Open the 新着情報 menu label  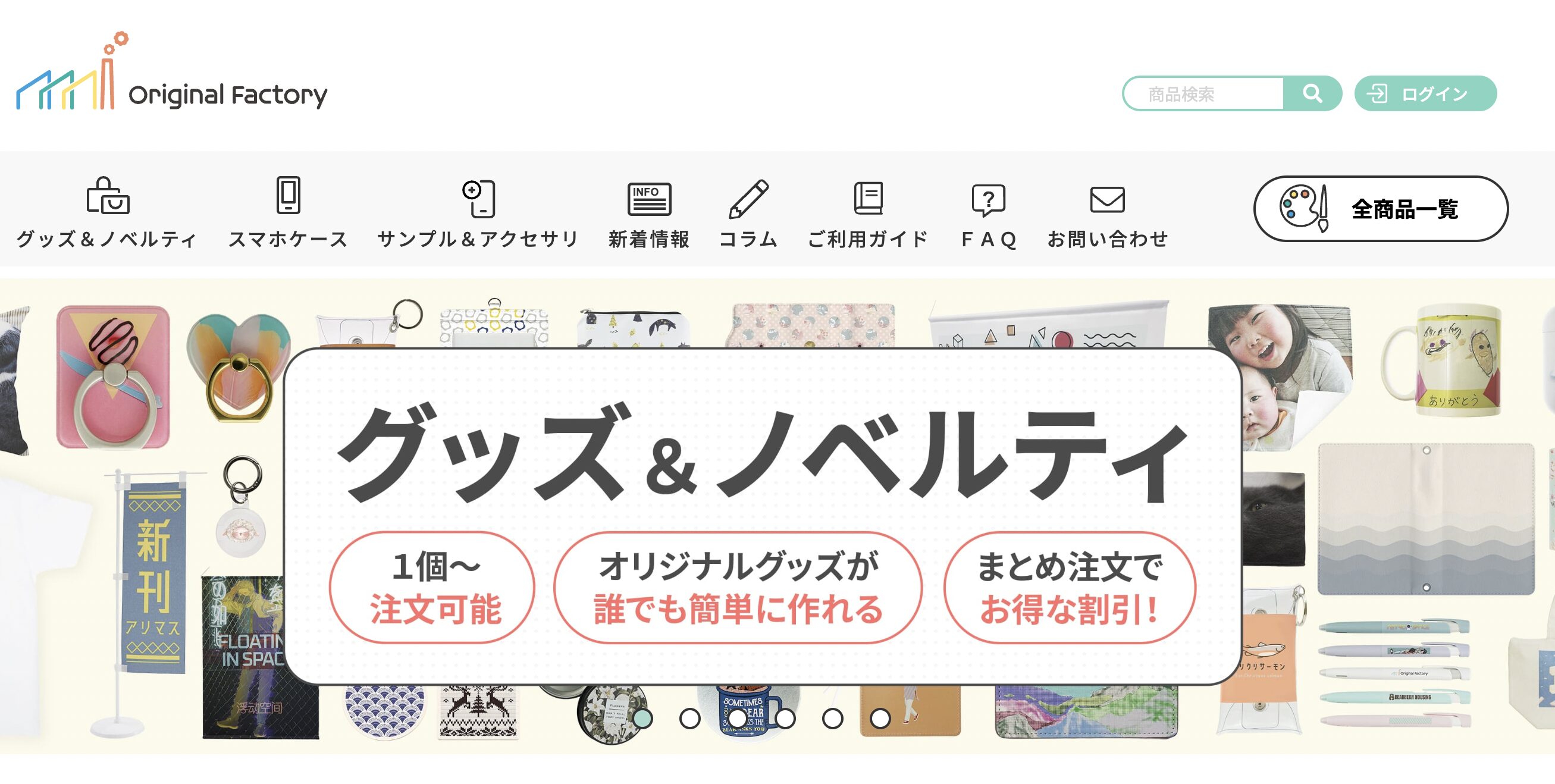[x=650, y=240]
